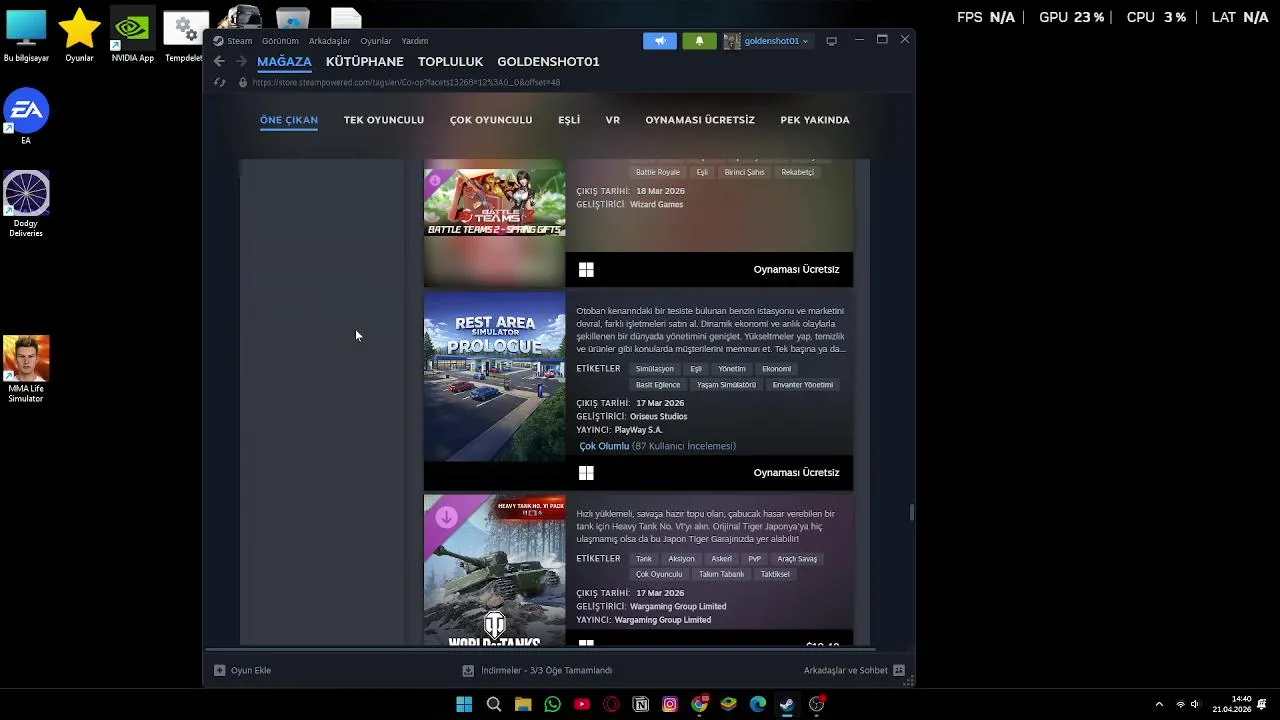This screenshot has width=1280, height=720.
Task: Click the Basit Eğlence tag
Action: click(x=658, y=385)
